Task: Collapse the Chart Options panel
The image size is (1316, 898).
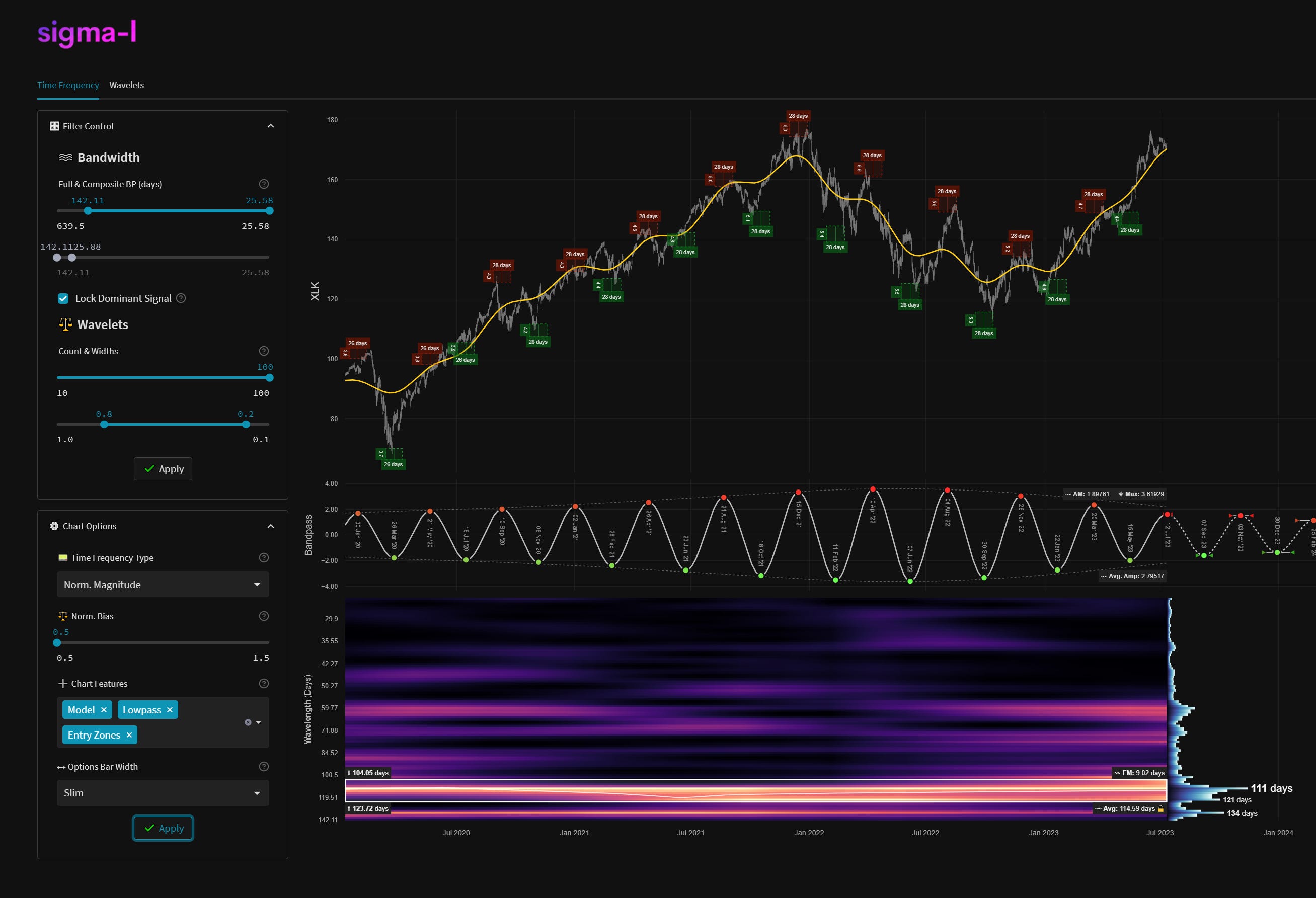Action: [x=271, y=526]
